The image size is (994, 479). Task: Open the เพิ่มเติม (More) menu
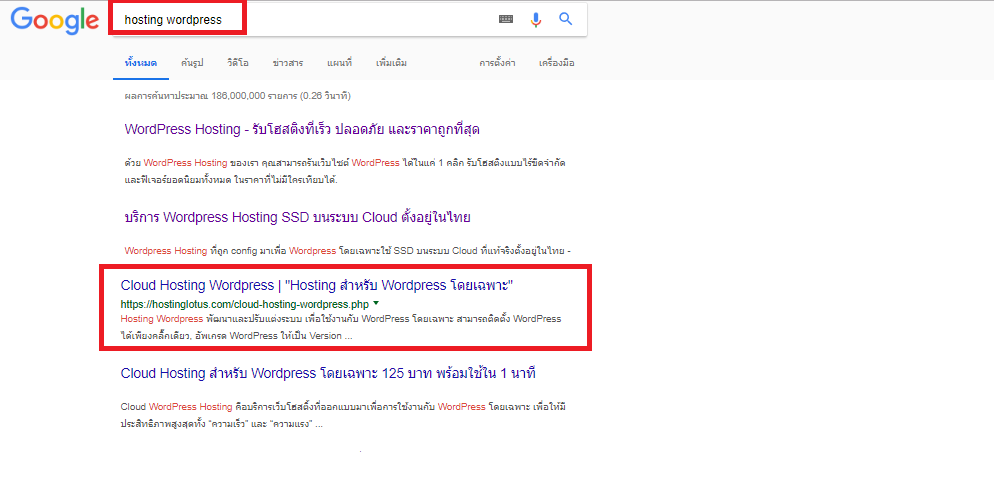coord(391,63)
